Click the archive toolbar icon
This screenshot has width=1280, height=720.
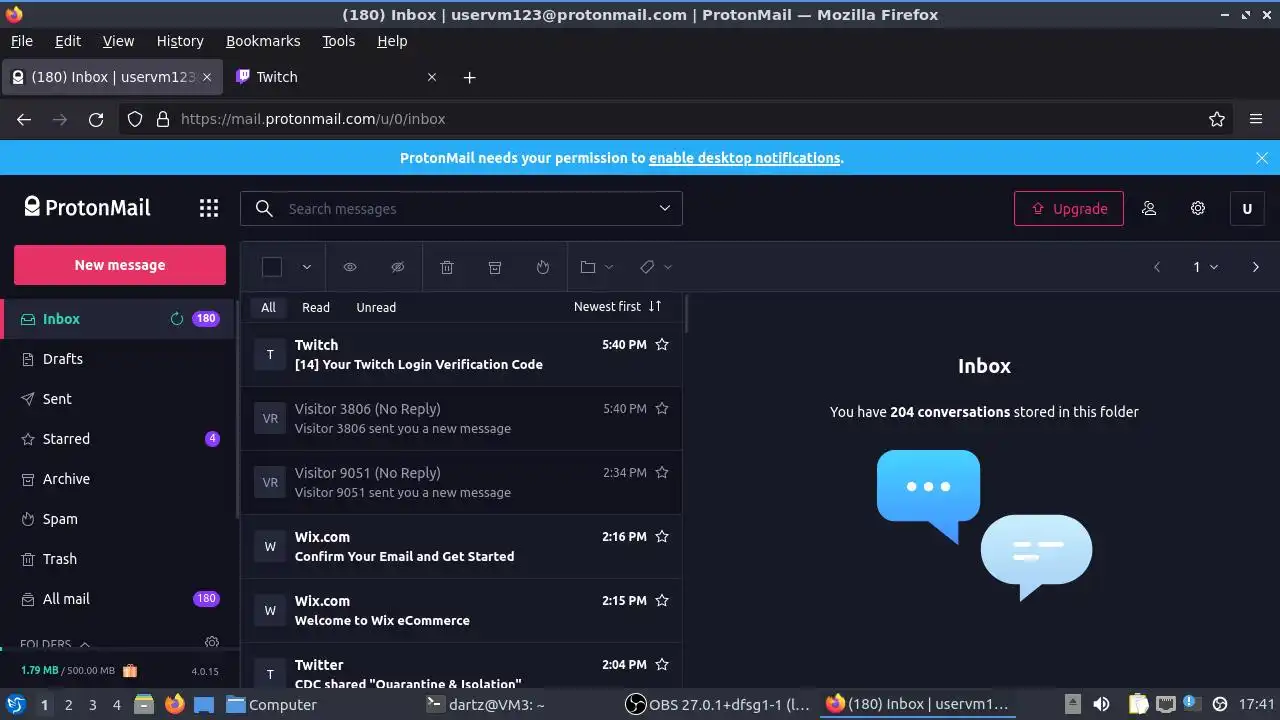pos(494,267)
